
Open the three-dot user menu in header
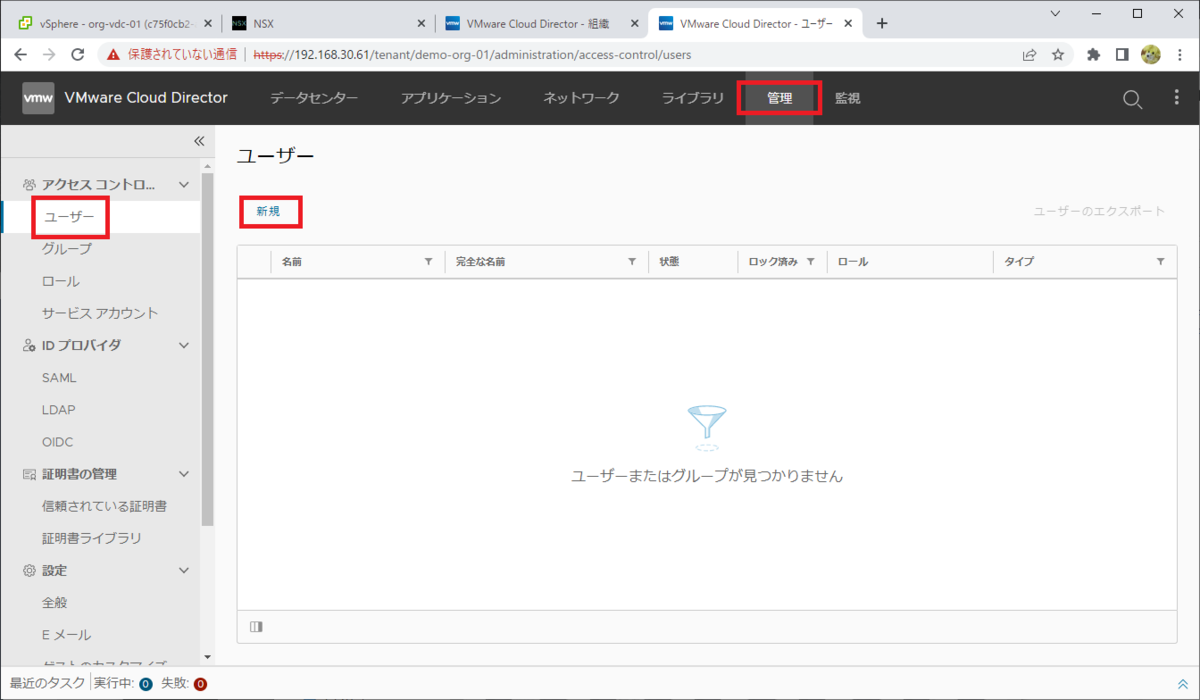pos(1176,98)
